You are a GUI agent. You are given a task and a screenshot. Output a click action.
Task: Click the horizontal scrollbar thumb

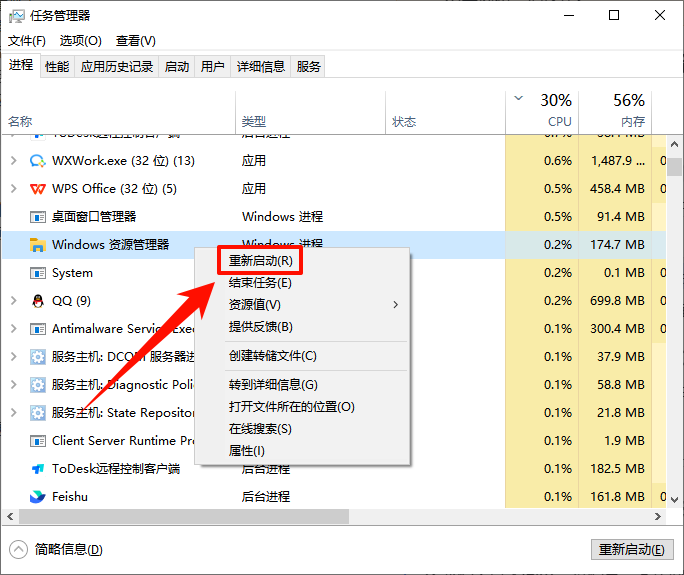184,517
